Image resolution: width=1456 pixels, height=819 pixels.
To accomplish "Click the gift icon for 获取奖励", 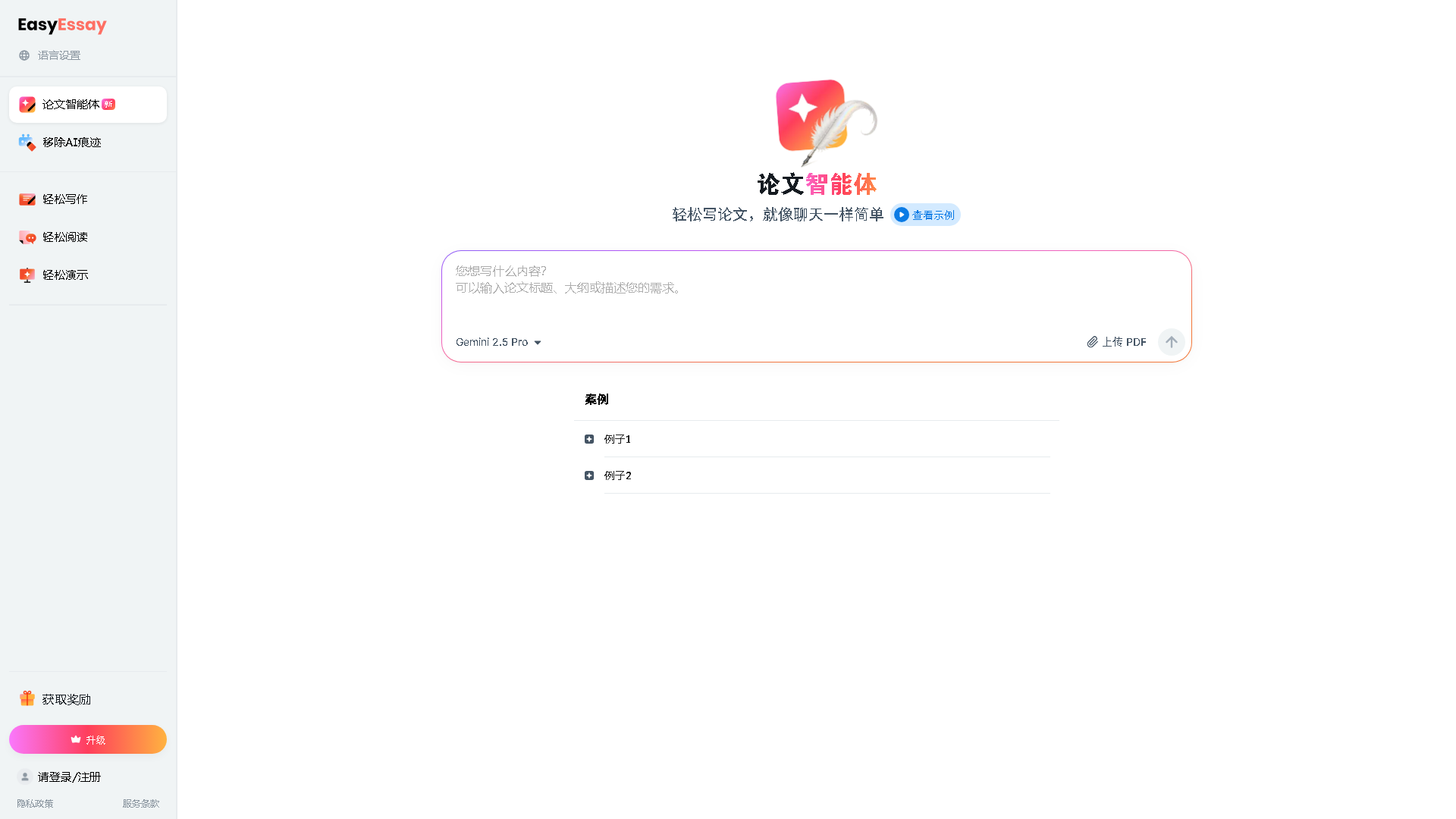I will pos(27,698).
